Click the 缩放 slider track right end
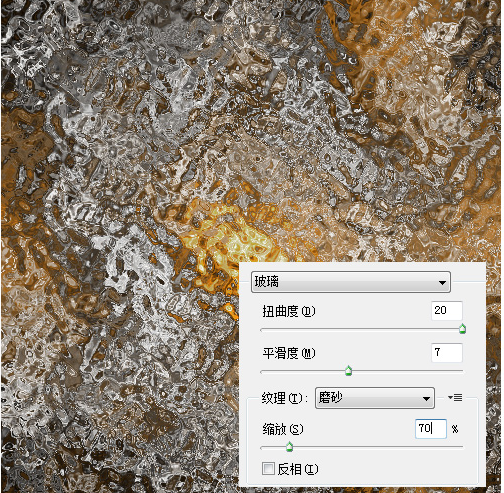Screen dimensions: 504x493 click(x=461, y=447)
